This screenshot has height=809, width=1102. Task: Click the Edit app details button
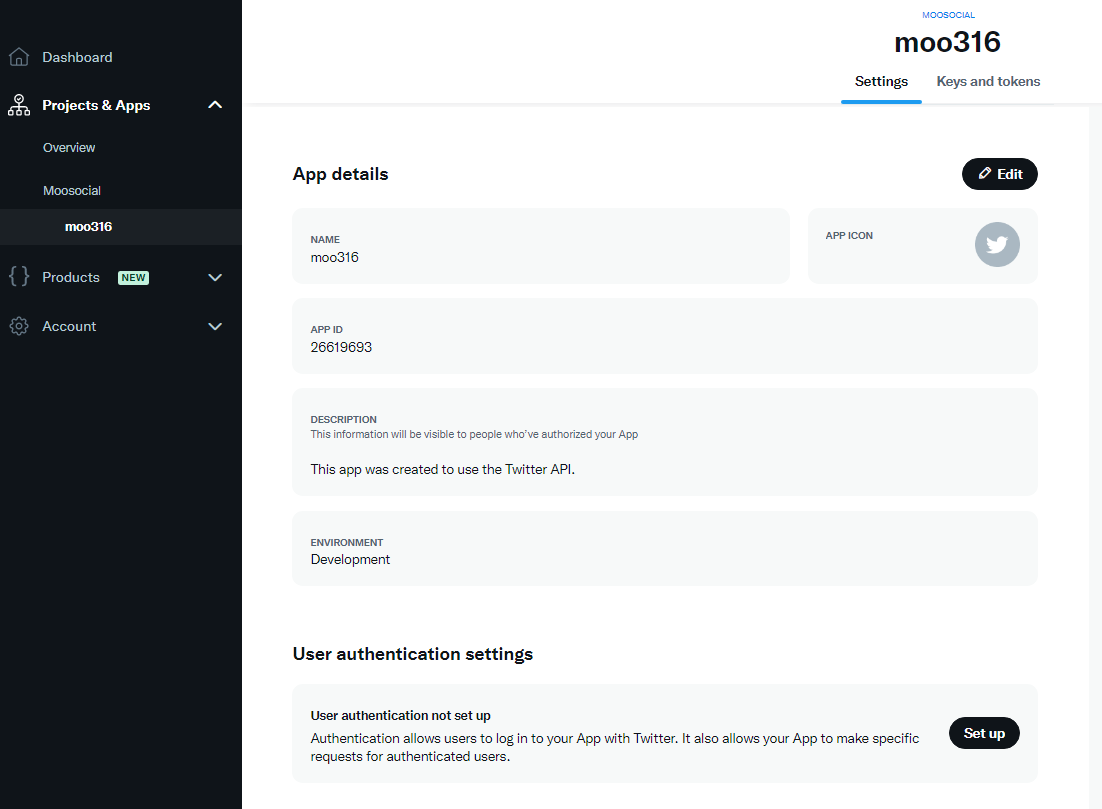999,174
